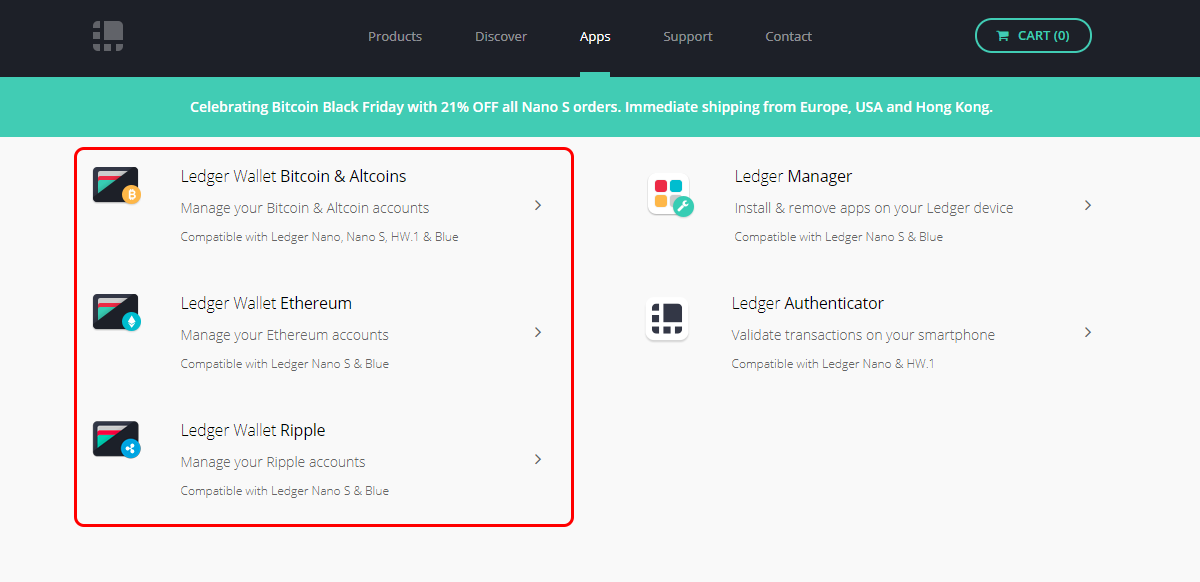This screenshot has height=582, width=1200.
Task: Expand the Ledger Manager chevron arrow
Action: coord(1088,205)
